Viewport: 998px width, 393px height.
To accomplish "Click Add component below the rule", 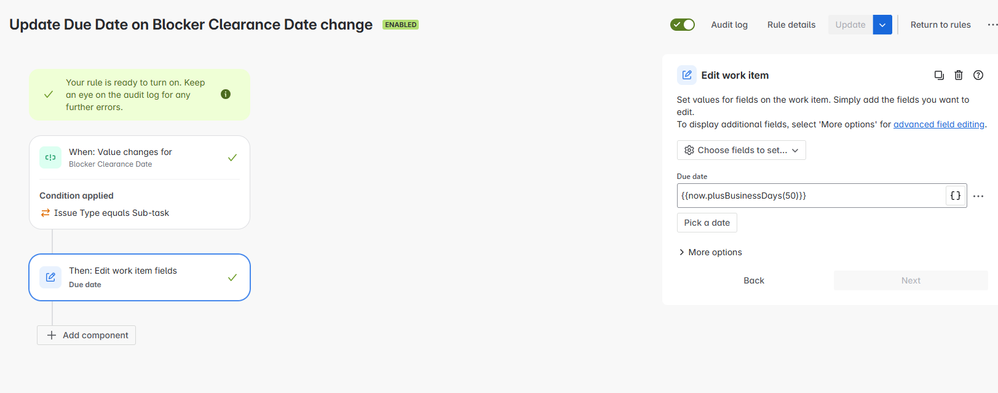I will pyautogui.click(x=87, y=335).
